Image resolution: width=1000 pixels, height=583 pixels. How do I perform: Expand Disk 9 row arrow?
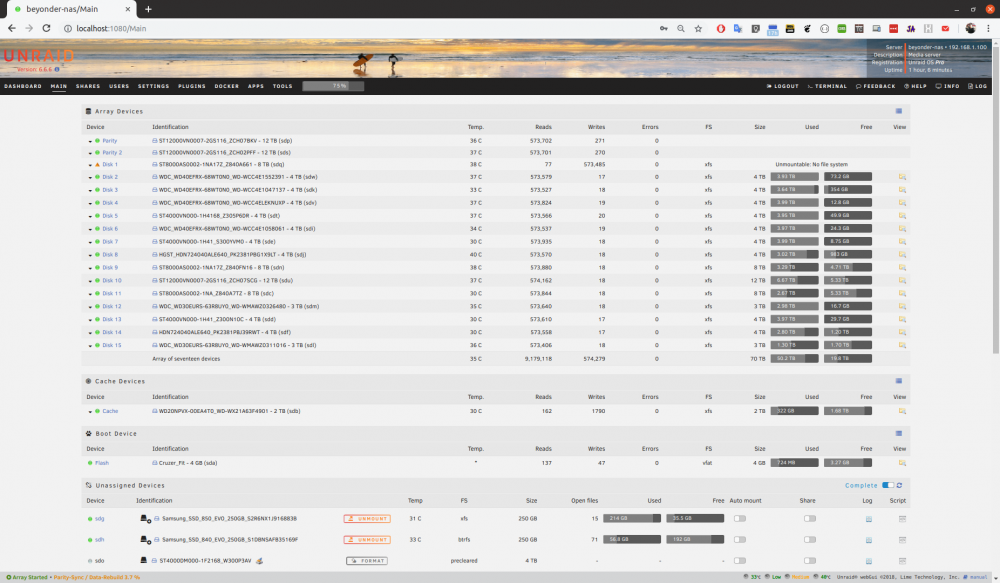tap(90, 268)
